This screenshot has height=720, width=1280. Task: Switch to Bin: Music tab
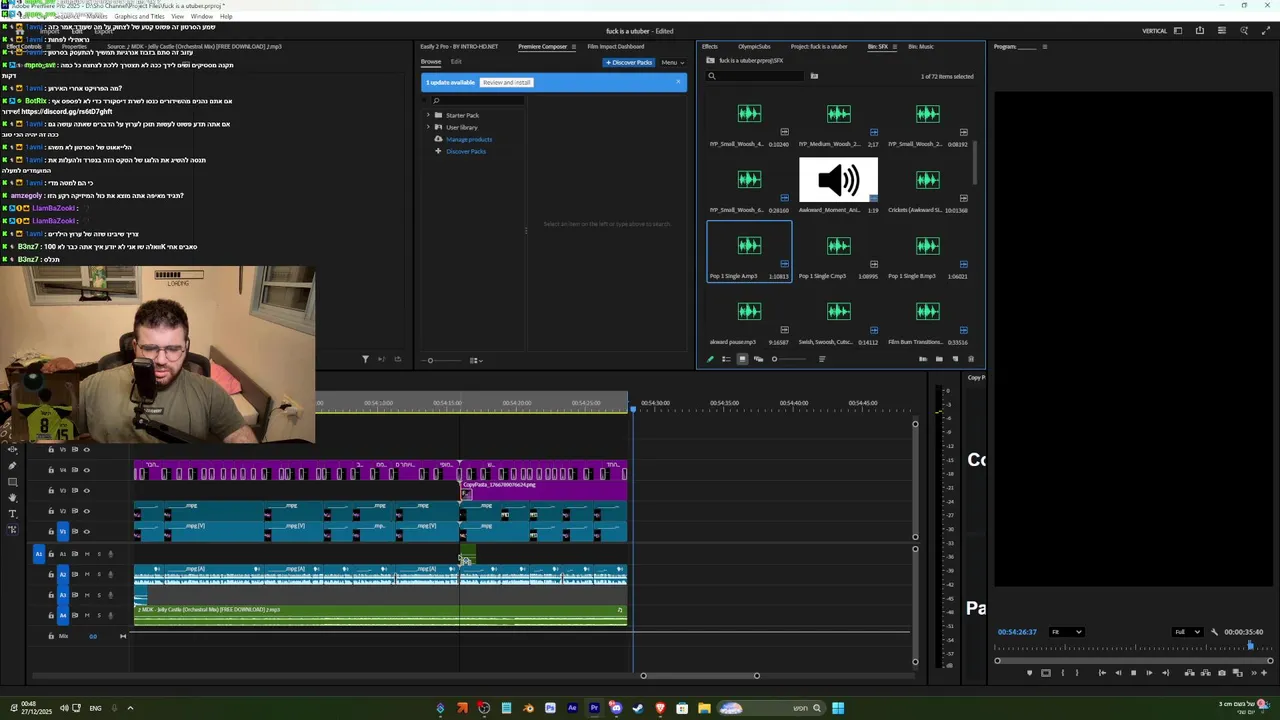click(x=920, y=46)
